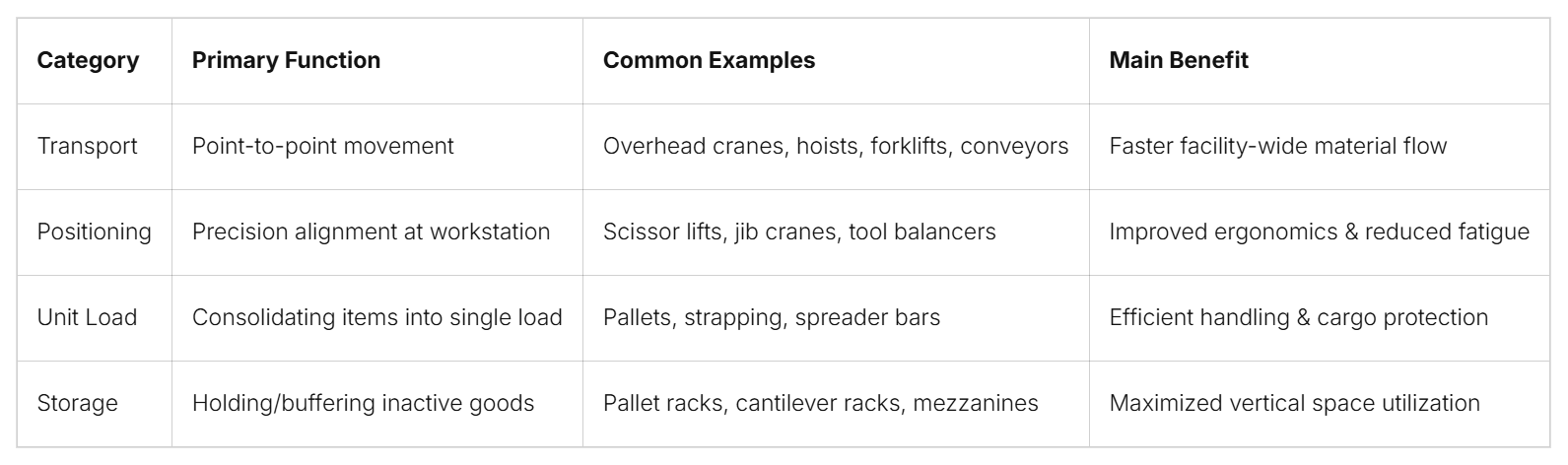Select the Primary Function column header
Viewport: 1568px width, 465px height.
[x=377, y=61]
